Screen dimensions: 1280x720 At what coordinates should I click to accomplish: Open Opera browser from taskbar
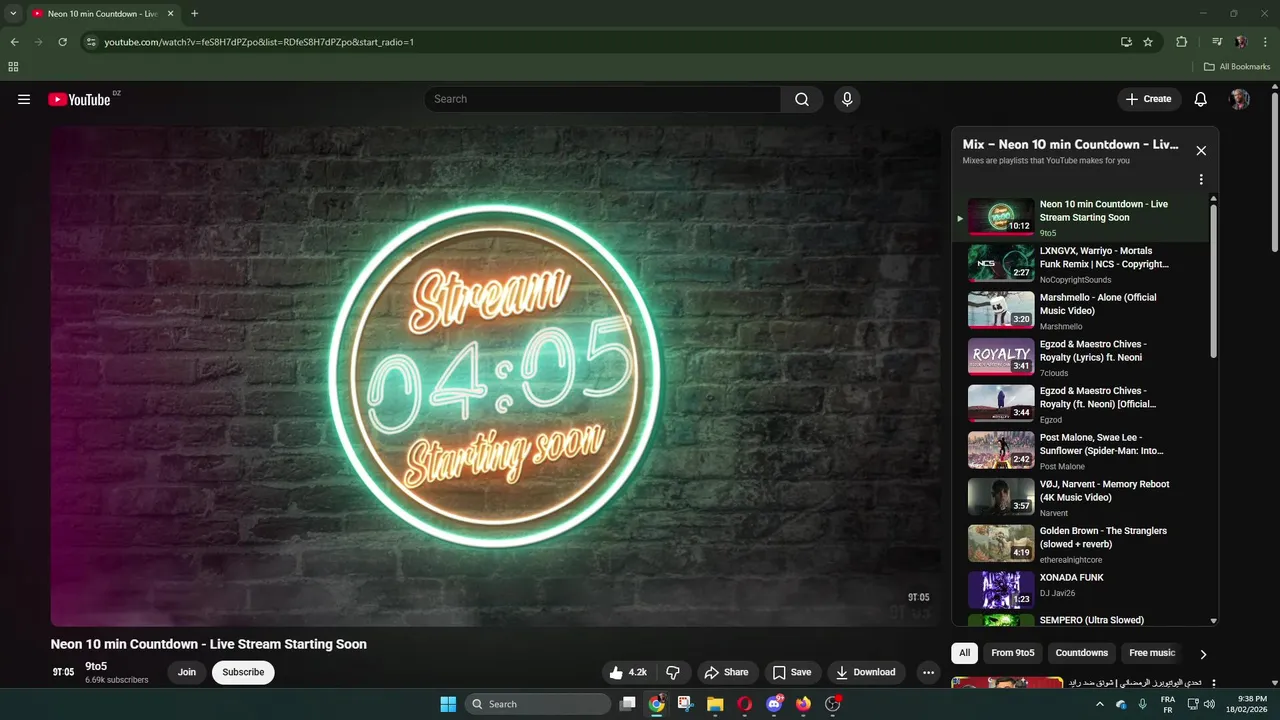[744, 704]
